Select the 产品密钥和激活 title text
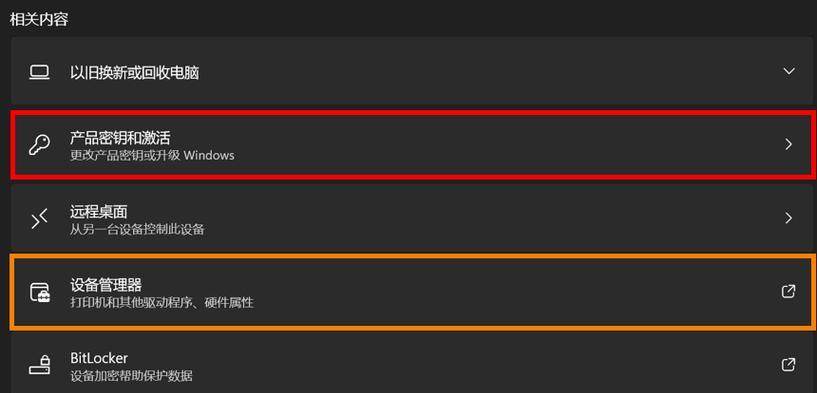Viewport: 817px width, 393px height. (120, 138)
